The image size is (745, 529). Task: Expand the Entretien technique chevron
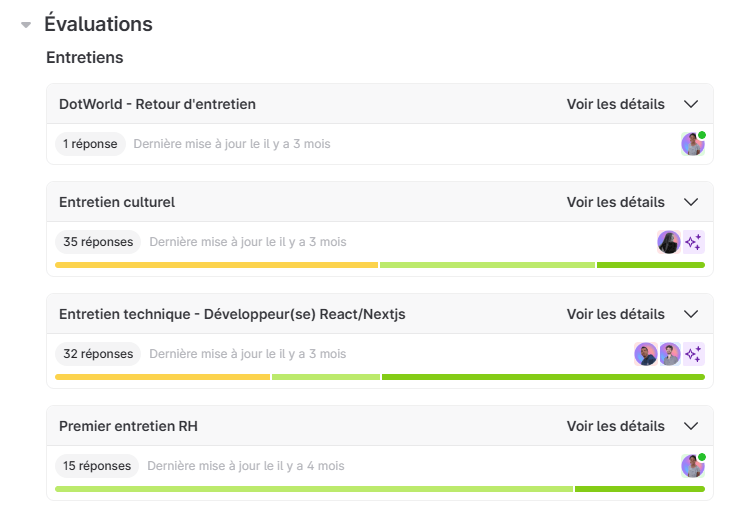[x=690, y=314]
